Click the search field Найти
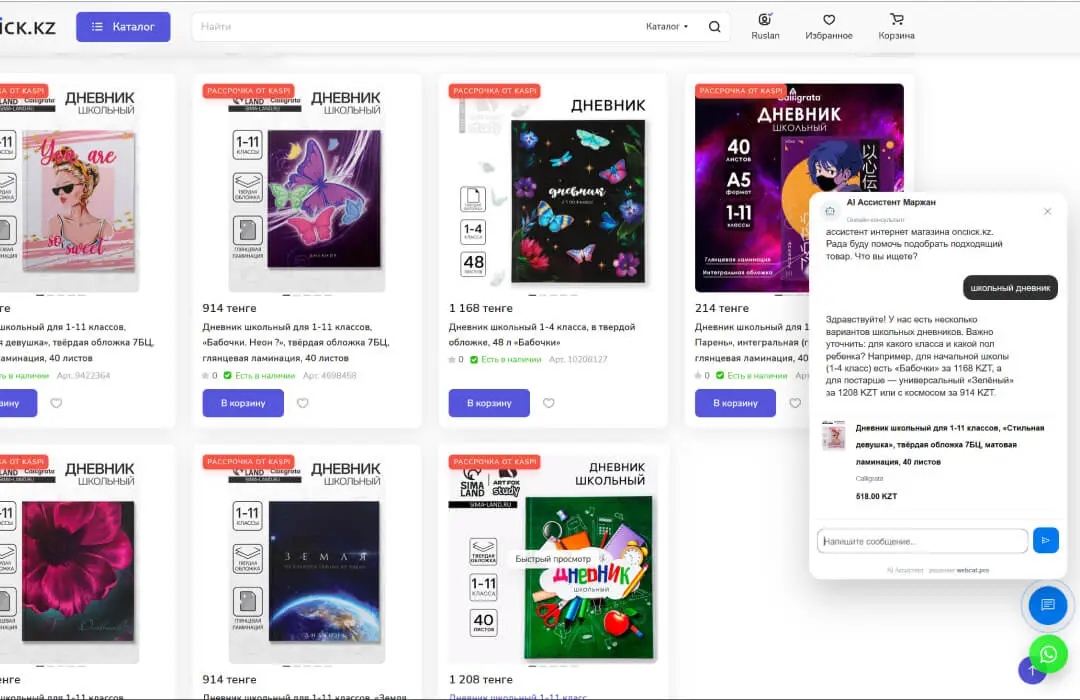This screenshot has height=700, width=1080. pos(413,27)
